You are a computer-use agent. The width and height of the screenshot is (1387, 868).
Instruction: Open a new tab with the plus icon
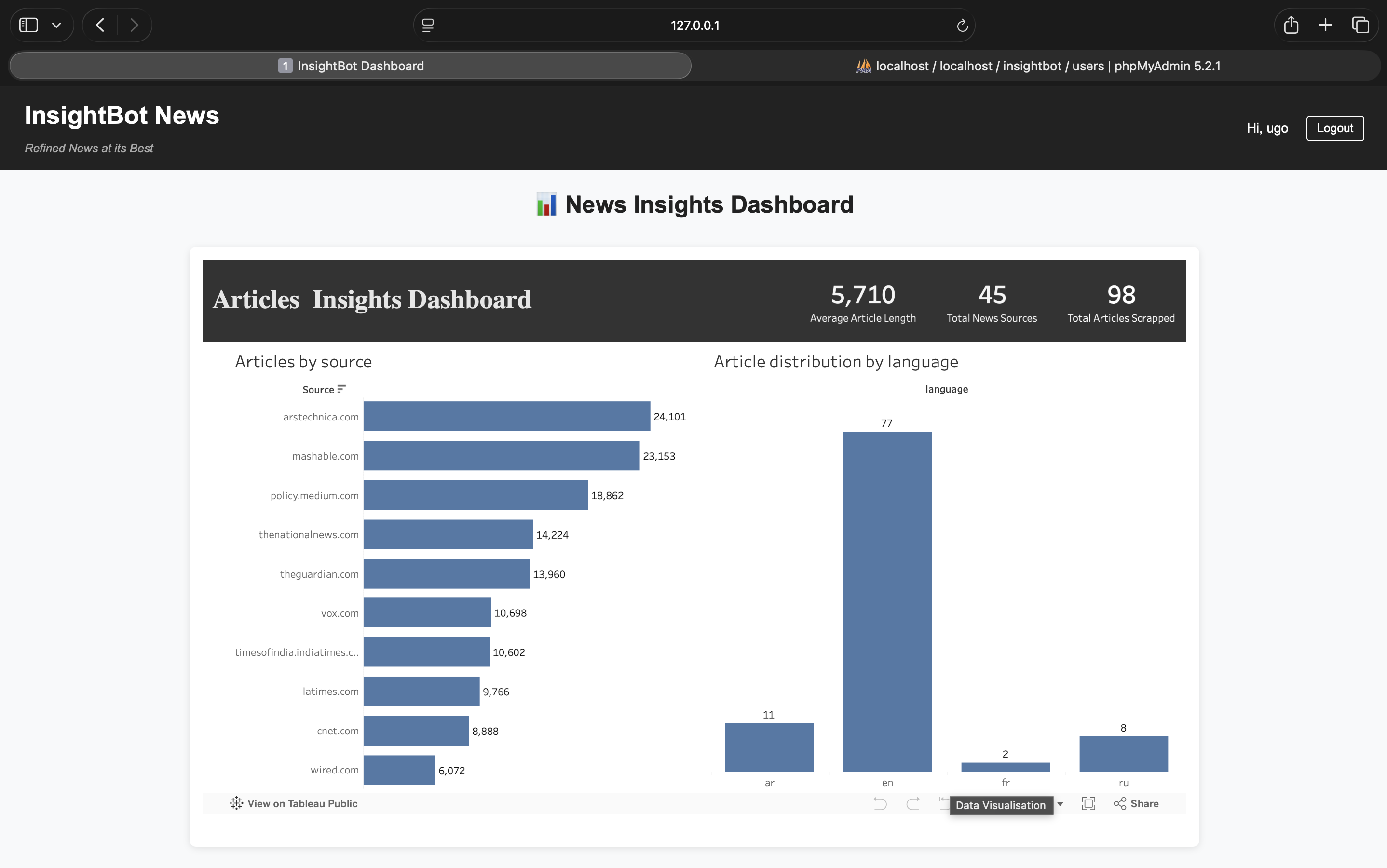pos(1326,25)
